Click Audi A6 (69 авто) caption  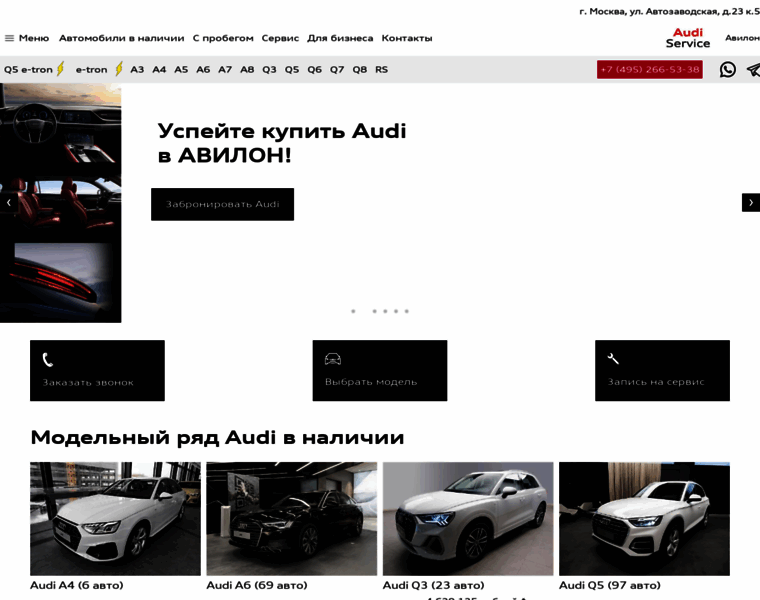pyautogui.click(x=257, y=585)
